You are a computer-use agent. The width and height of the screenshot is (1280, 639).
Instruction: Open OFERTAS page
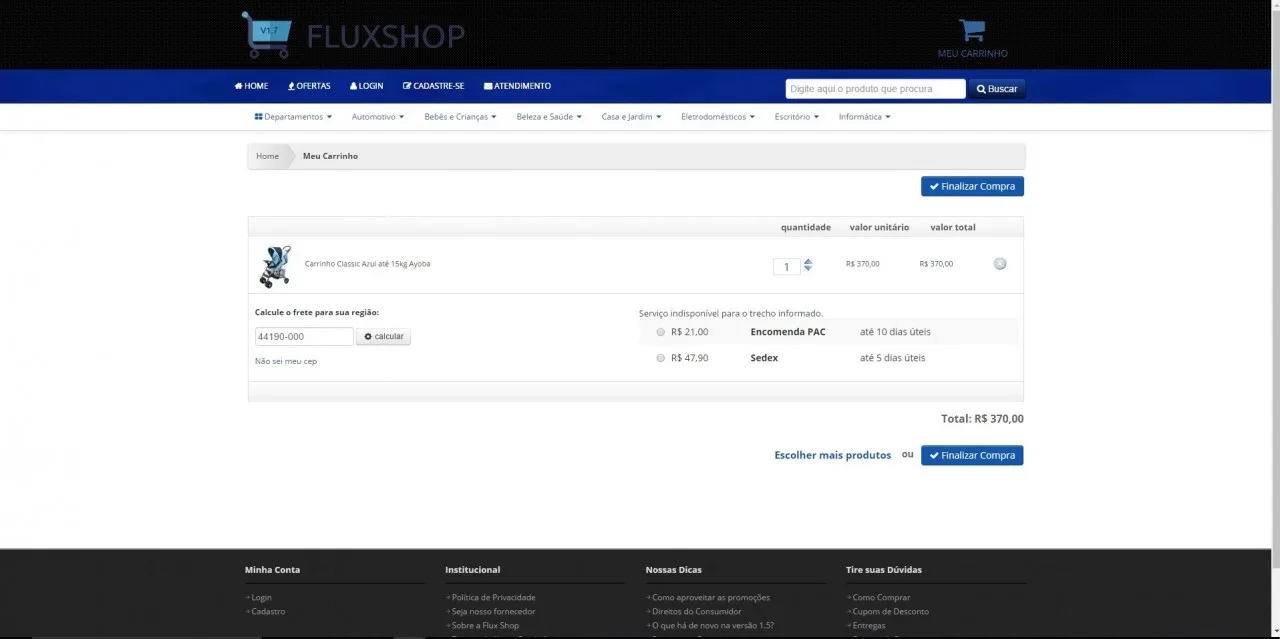tap(309, 86)
